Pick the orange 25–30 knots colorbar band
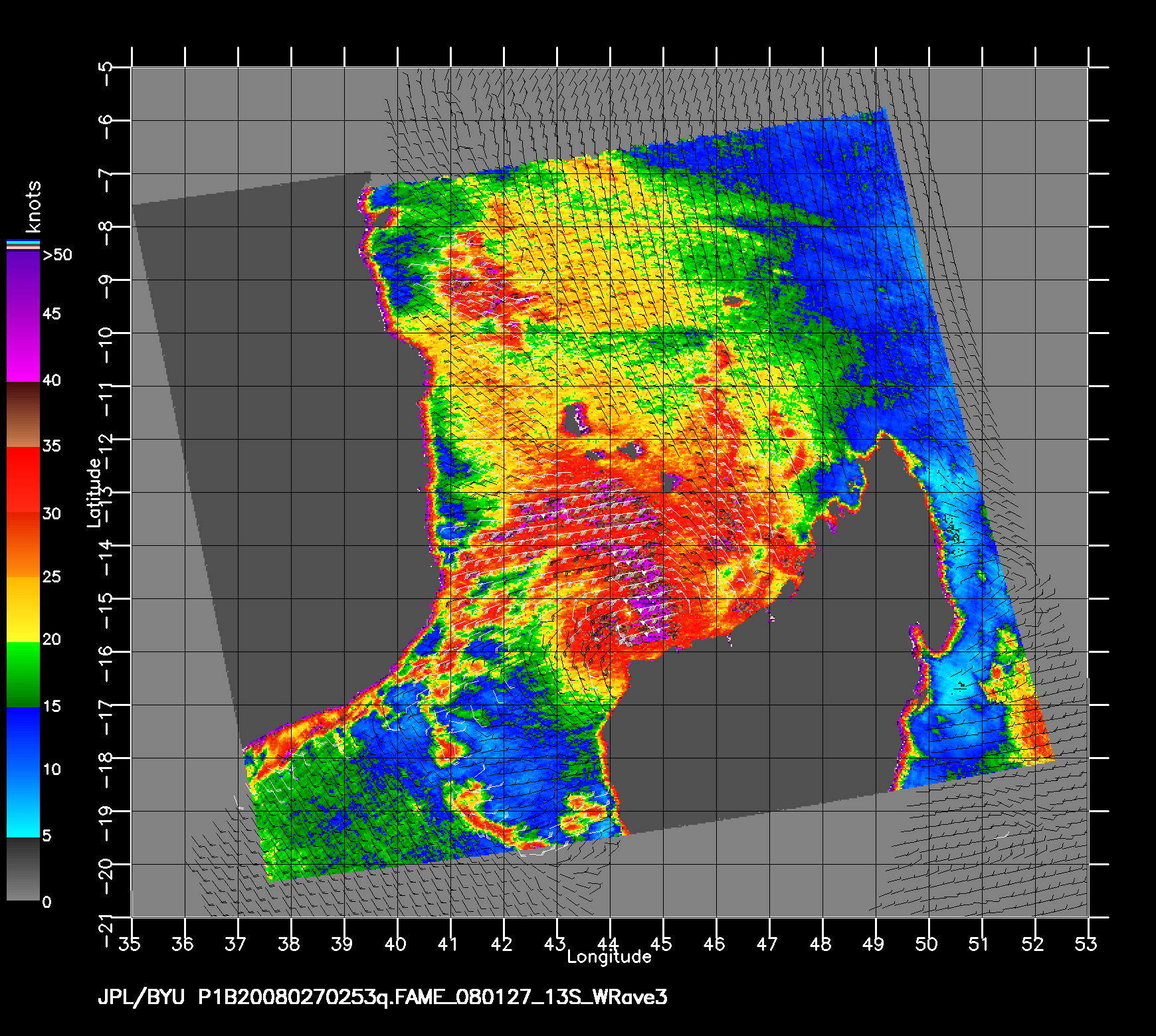This screenshot has height=1036, width=1156. click(x=23, y=545)
